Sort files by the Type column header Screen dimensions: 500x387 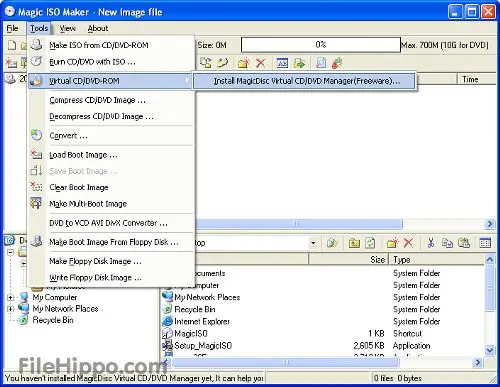pyautogui.click(x=436, y=259)
